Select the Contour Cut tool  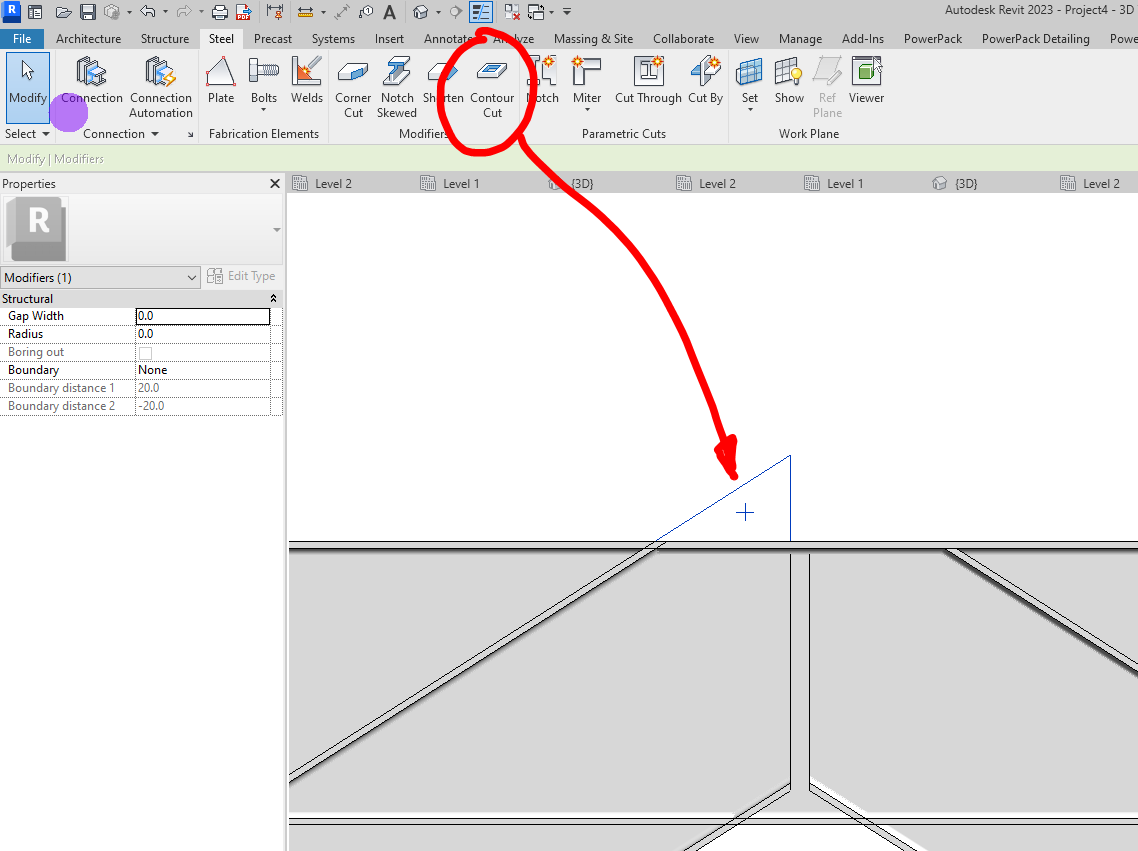(x=492, y=85)
